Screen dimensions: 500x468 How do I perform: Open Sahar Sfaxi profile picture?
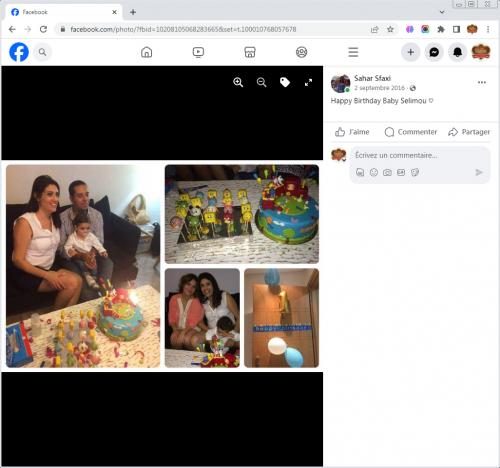pos(340,83)
